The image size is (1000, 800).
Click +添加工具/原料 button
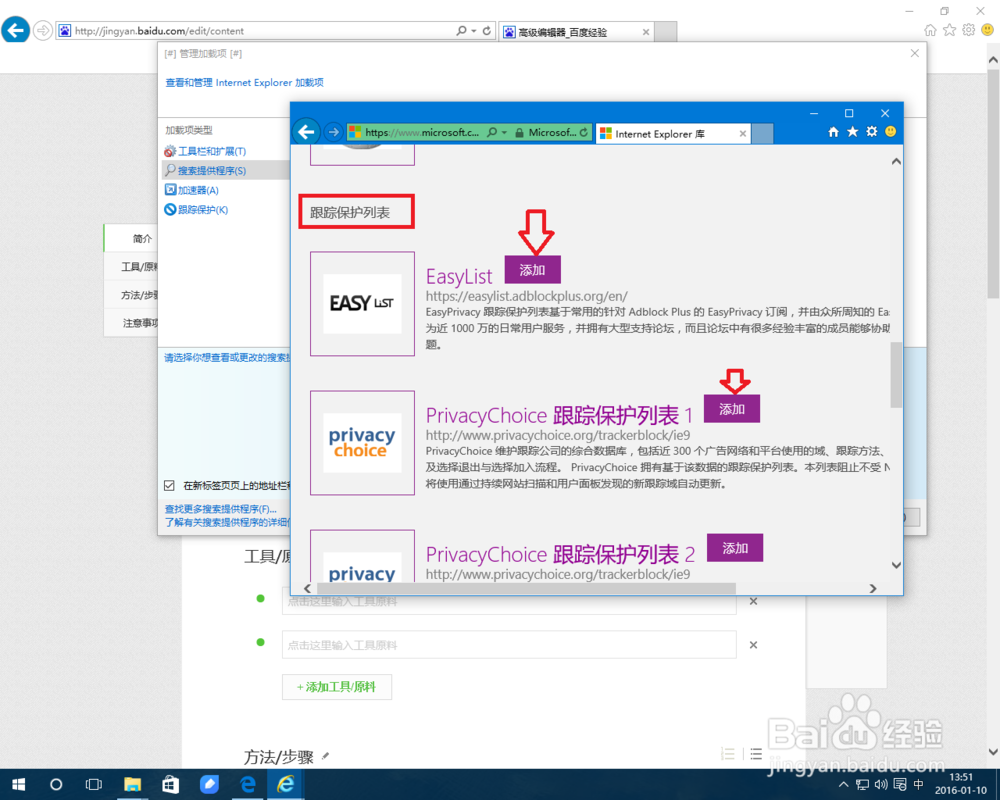coord(337,687)
